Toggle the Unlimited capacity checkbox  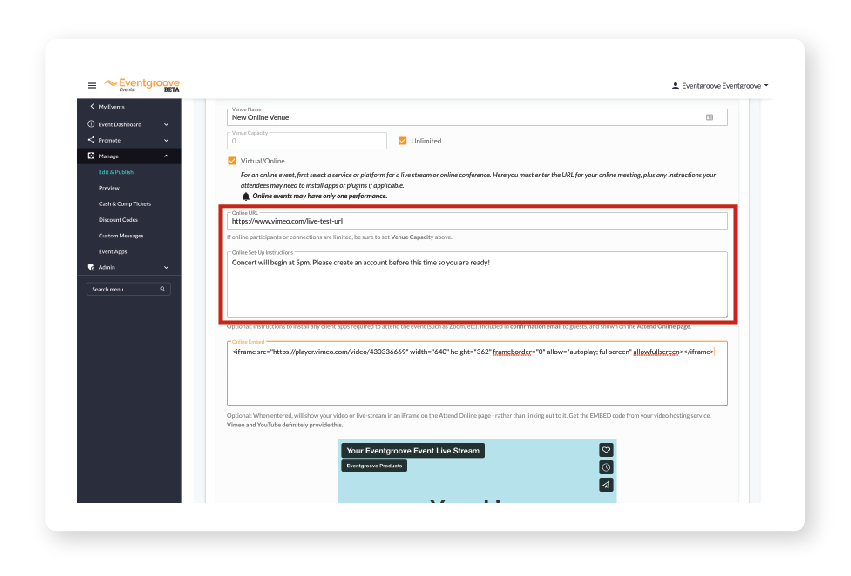(x=402, y=141)
